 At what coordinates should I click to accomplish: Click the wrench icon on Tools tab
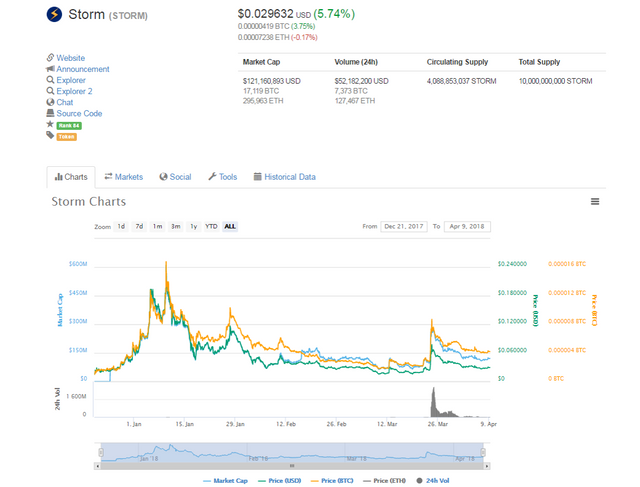point(212,176)
